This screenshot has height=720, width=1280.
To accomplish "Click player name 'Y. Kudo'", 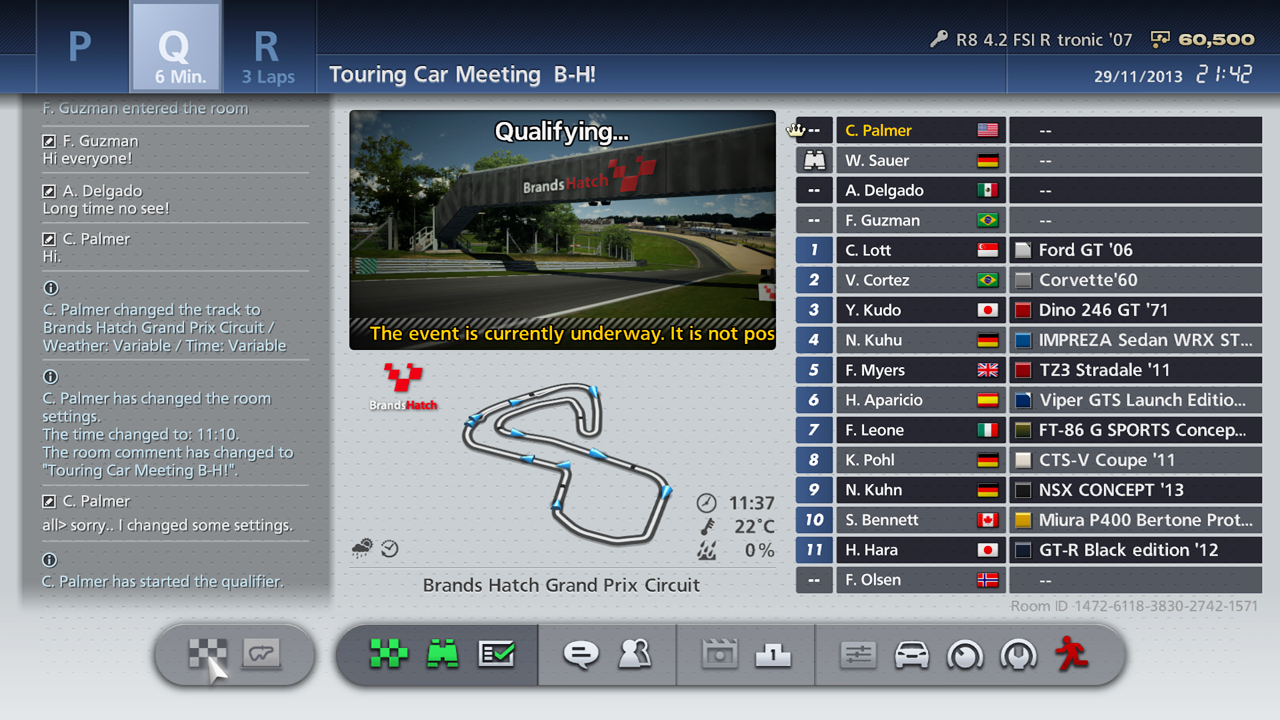I will (873, 310).
